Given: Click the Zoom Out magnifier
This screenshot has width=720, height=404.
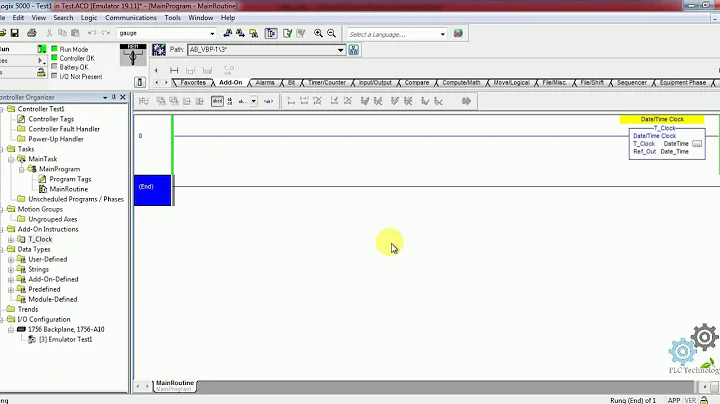Looking at the screenshot, I should pos(331,33).
